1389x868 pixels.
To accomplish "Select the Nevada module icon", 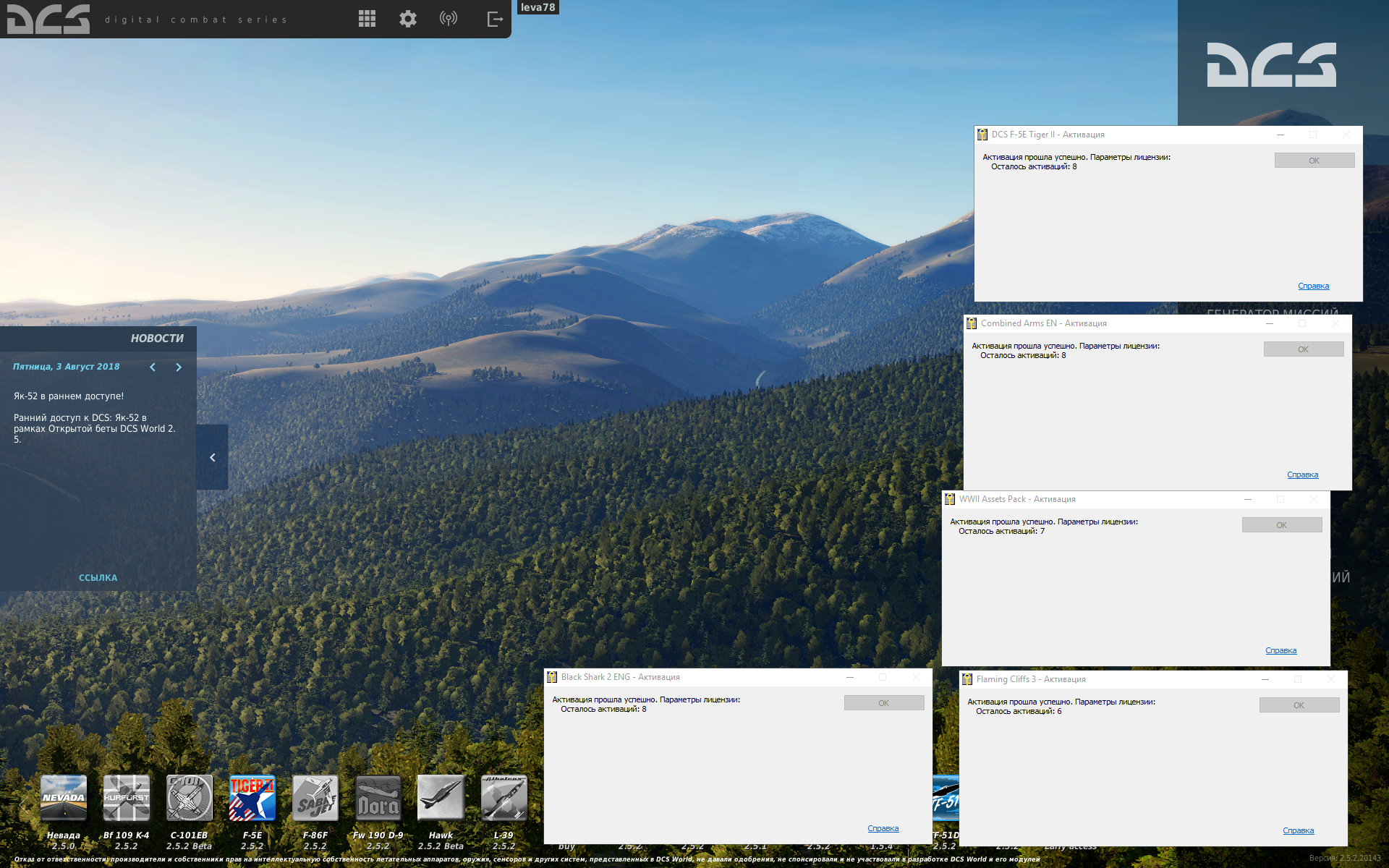I will coord(64,798).
